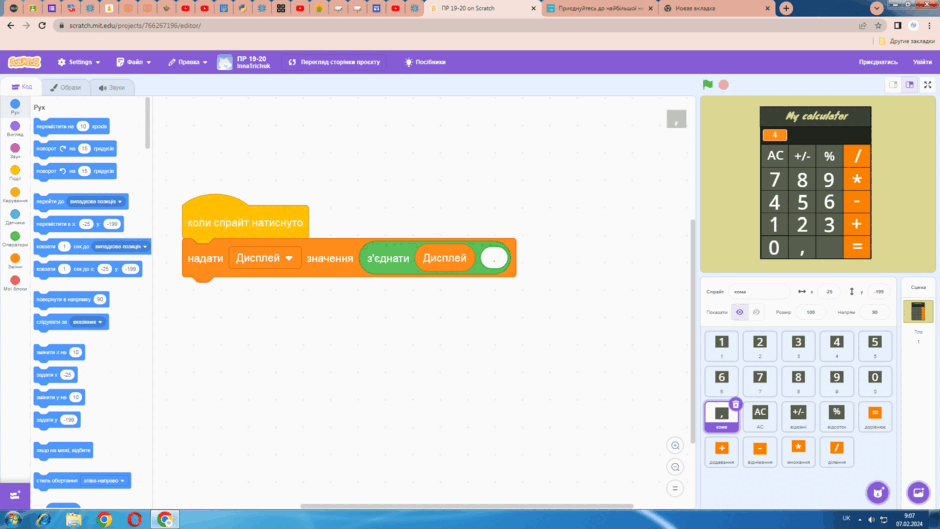Viewport: 940px width, 529px height.
Task: Open the Дисплей variable dropdown in the script
Action: [264, 258]
